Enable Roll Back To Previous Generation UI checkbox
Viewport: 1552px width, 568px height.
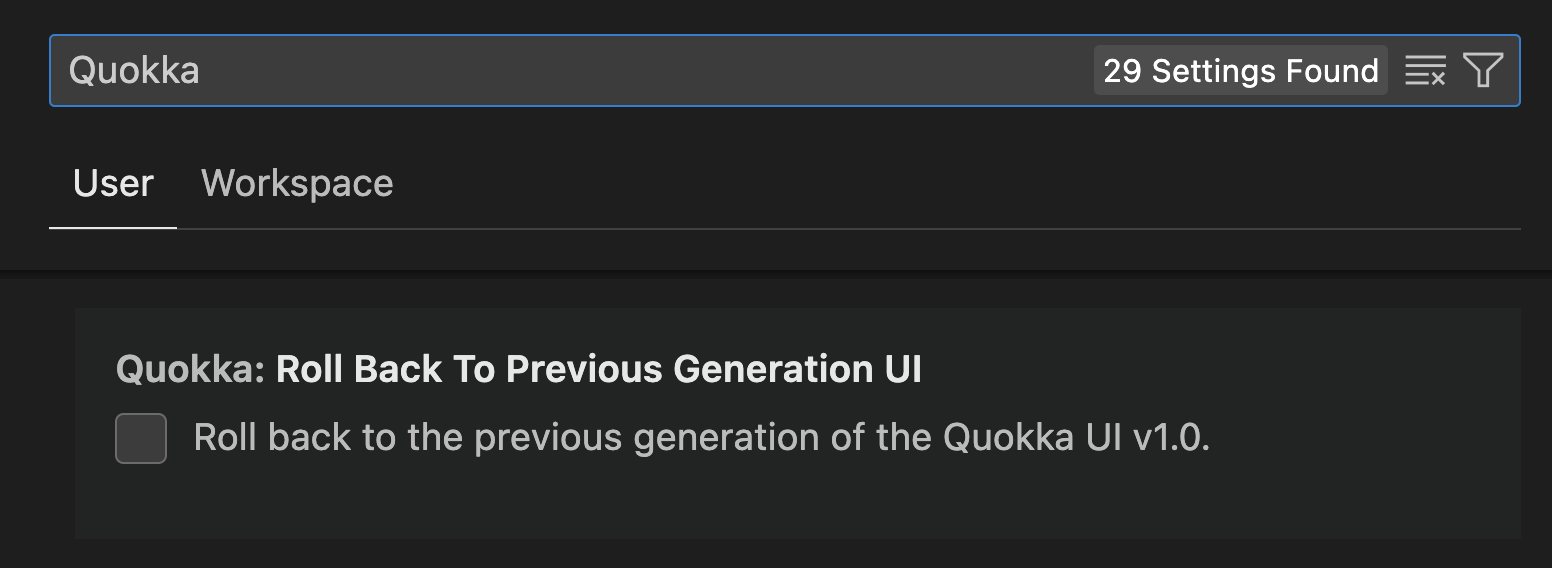click(141, 439)
